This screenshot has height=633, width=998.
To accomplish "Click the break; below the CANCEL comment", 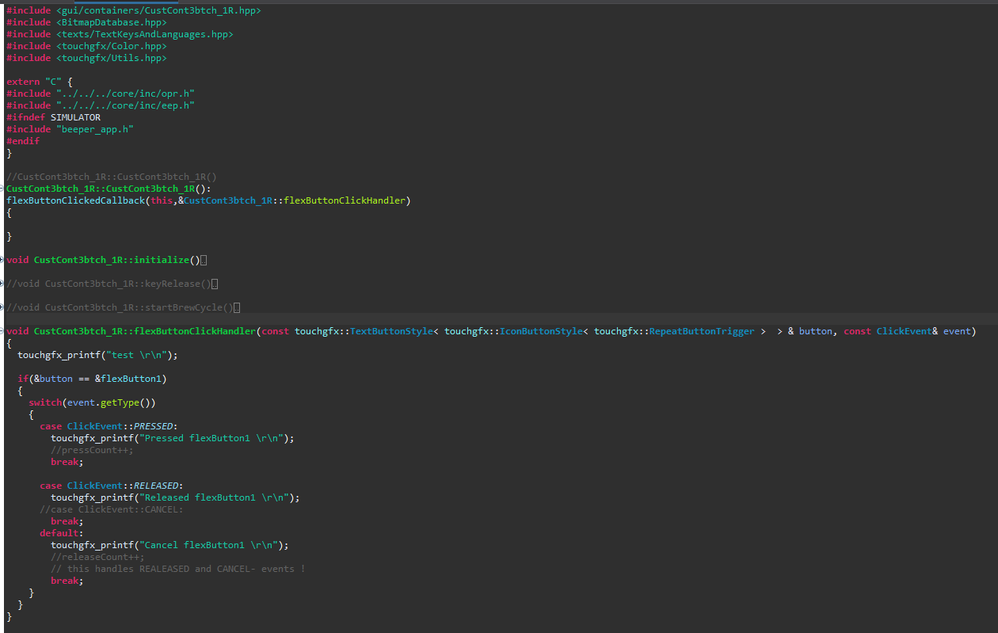I will pyautogui.click(x=67, y=522).
